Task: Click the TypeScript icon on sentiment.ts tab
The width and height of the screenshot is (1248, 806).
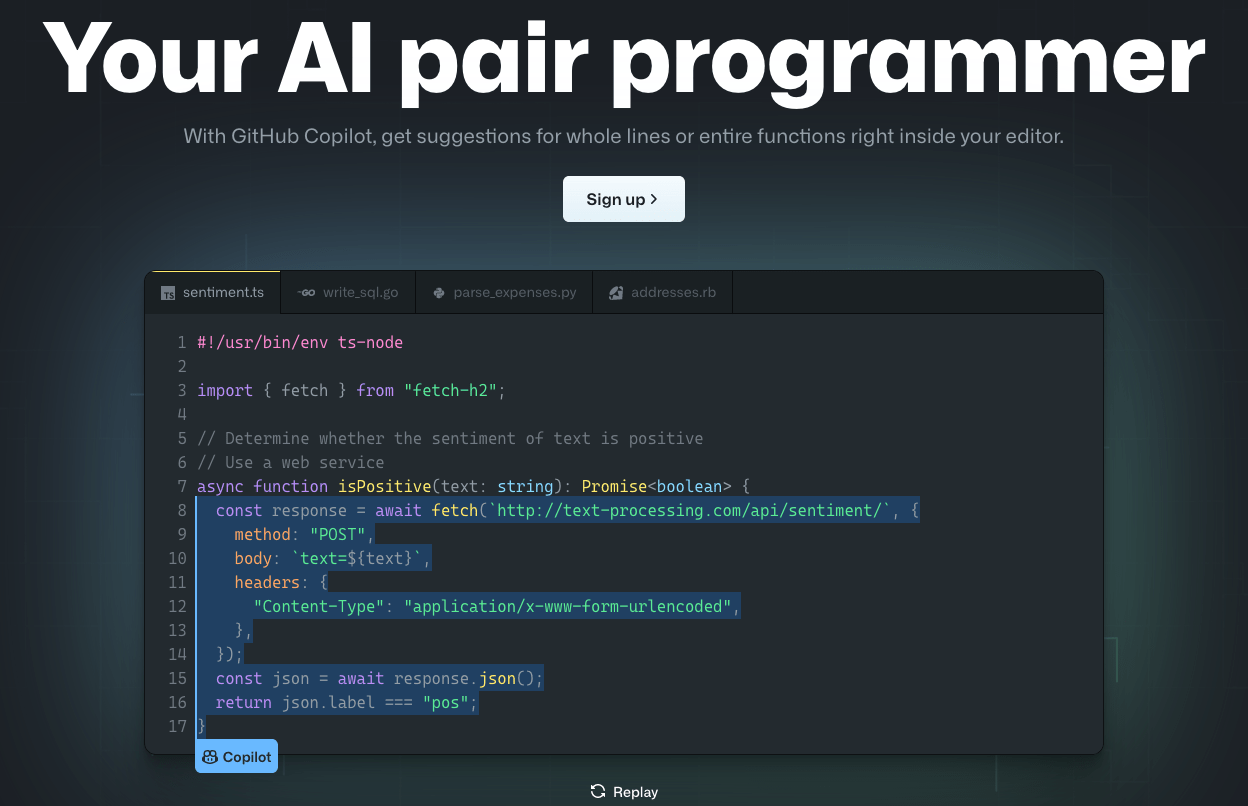Action: point(168,293)
